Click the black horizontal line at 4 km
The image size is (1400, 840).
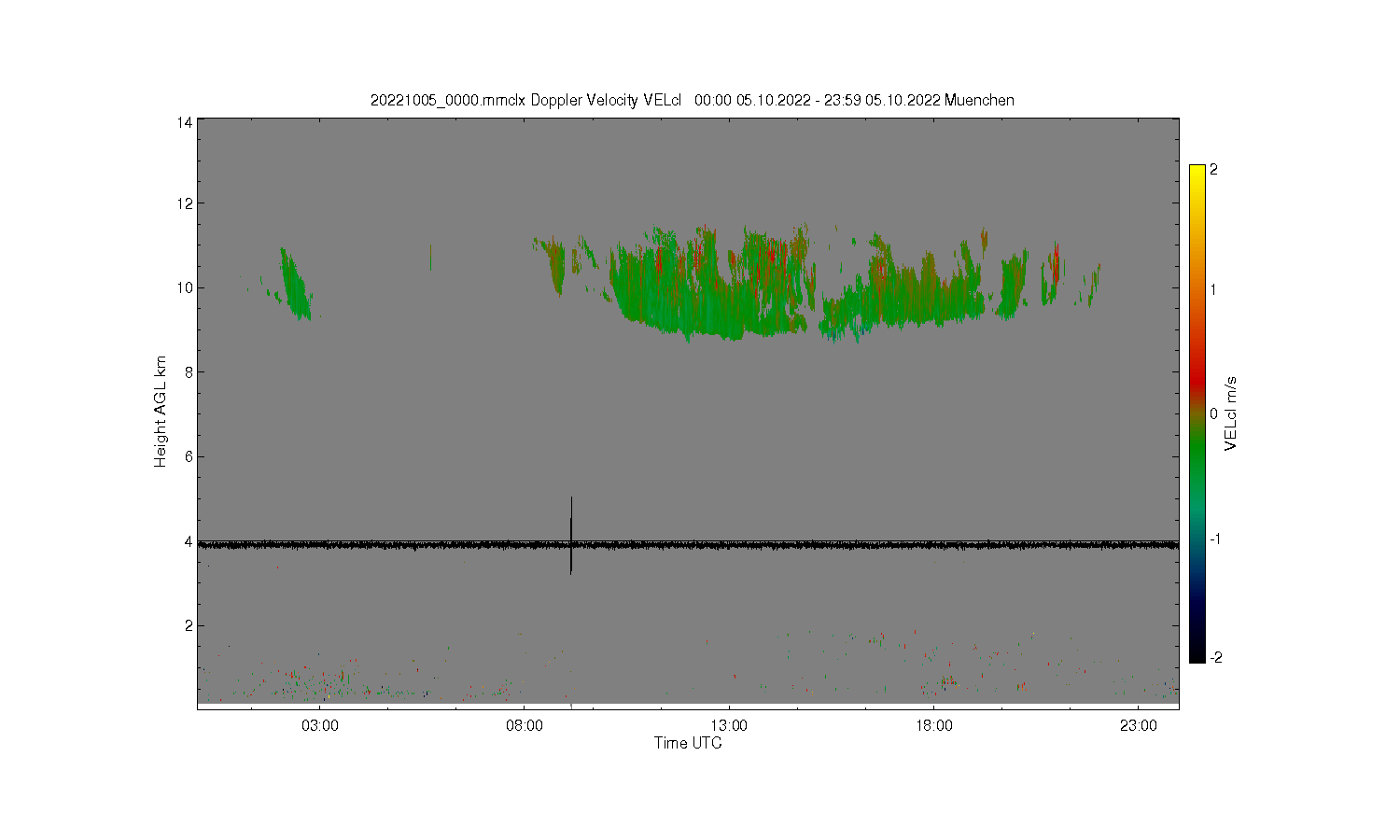pyautogui.click(x=688, y=543)
